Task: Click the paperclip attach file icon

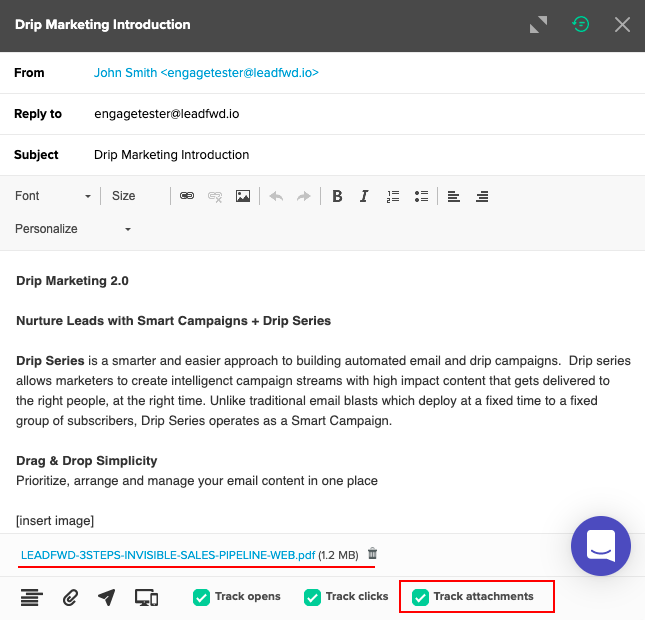Action: pos(70,597)
